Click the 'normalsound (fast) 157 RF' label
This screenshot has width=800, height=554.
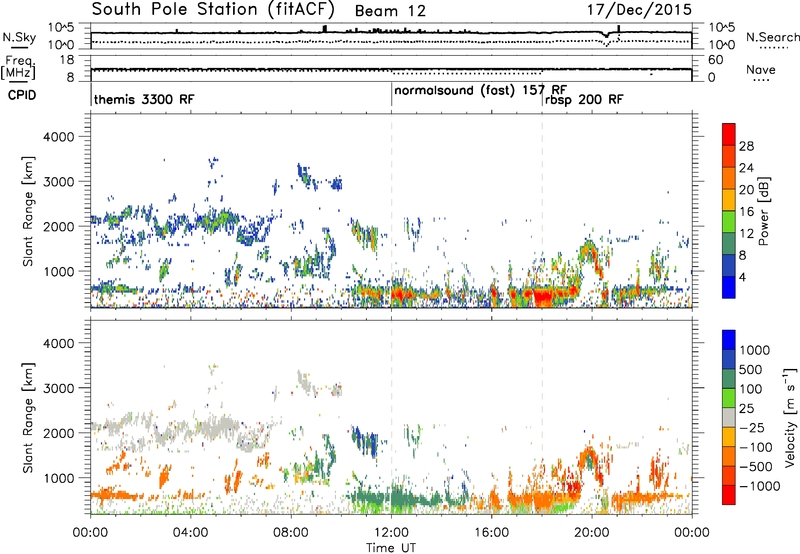tap(481, 91)
